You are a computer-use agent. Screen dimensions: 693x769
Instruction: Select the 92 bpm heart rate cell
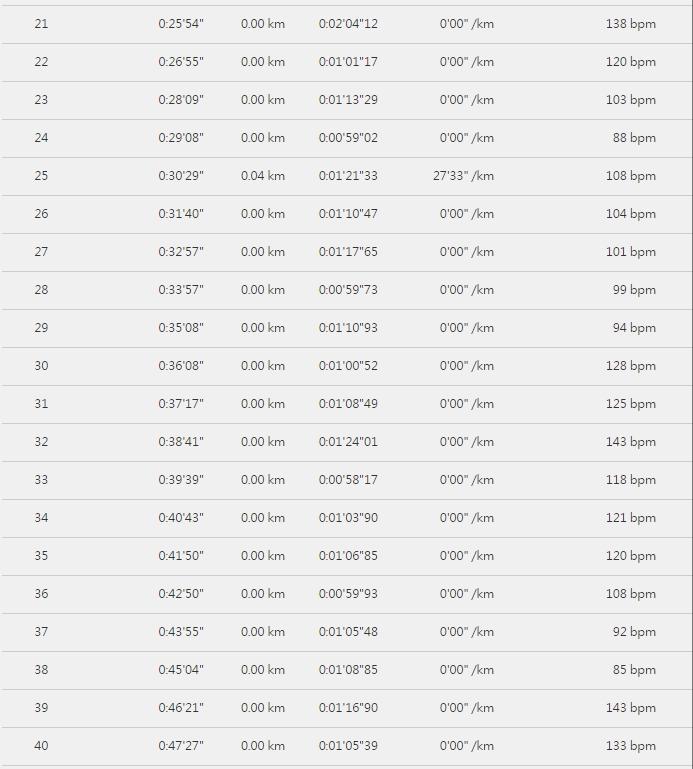point(634,631)
